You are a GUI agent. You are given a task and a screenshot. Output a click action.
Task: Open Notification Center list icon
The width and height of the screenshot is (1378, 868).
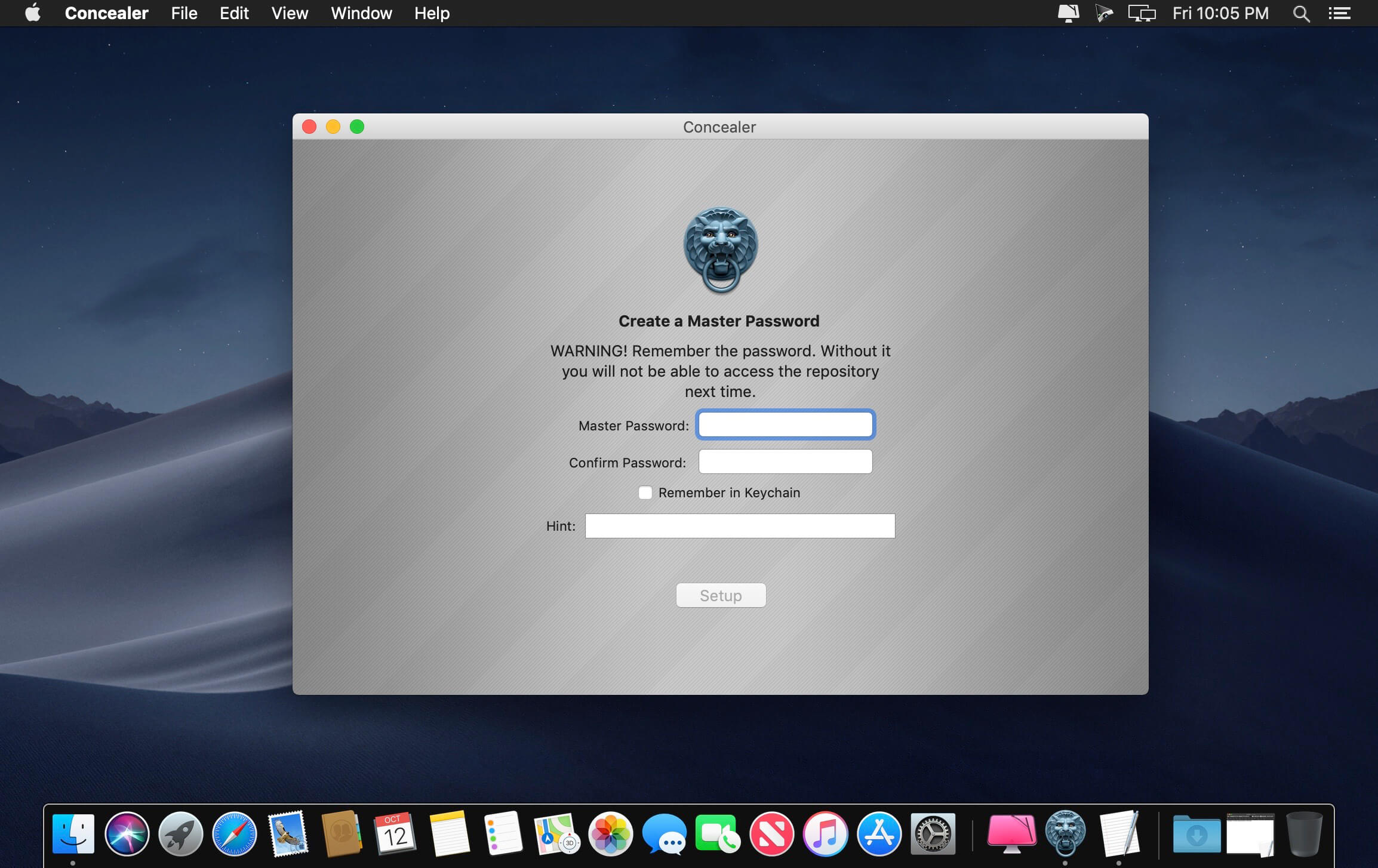1339,13
